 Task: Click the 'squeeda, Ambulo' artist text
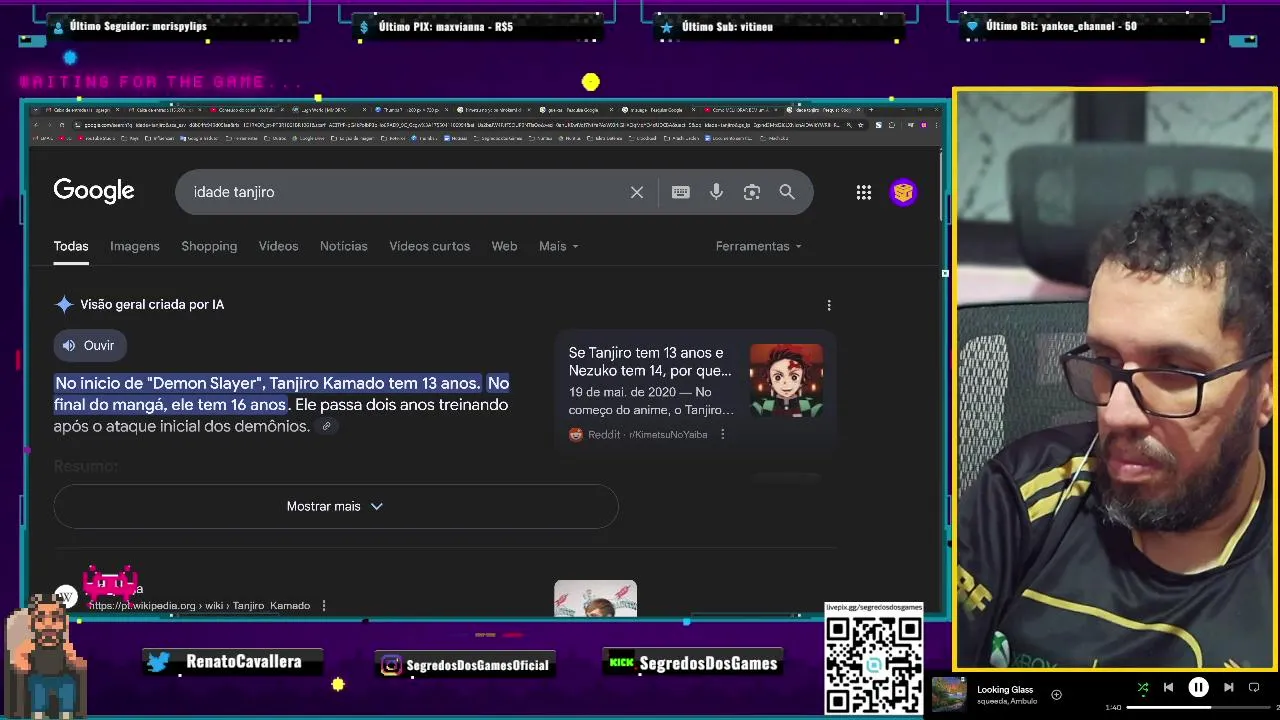[1007, 702]
